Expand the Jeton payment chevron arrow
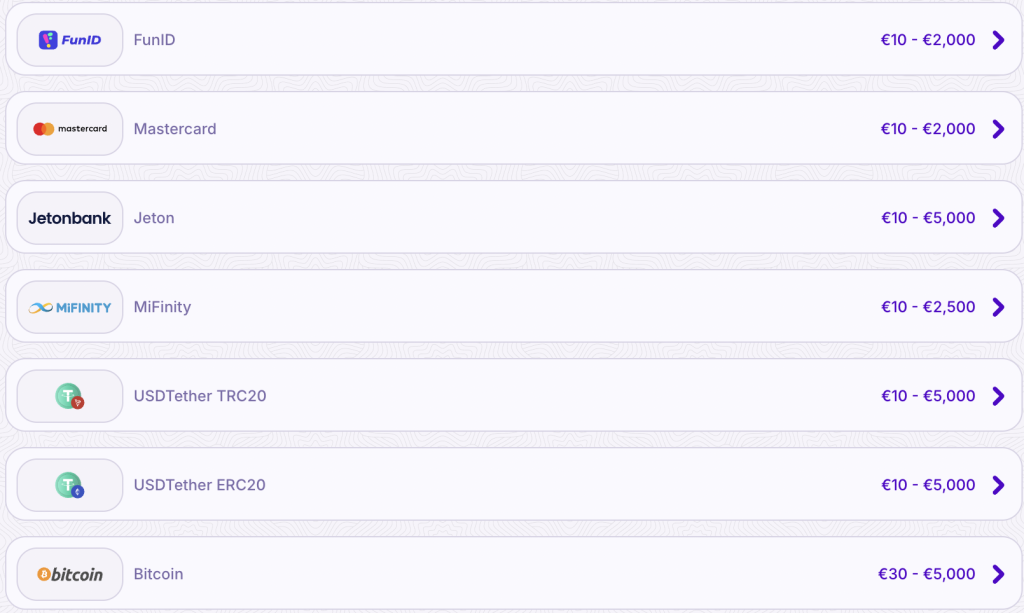The image size is (1024, 613). [998, 218]
